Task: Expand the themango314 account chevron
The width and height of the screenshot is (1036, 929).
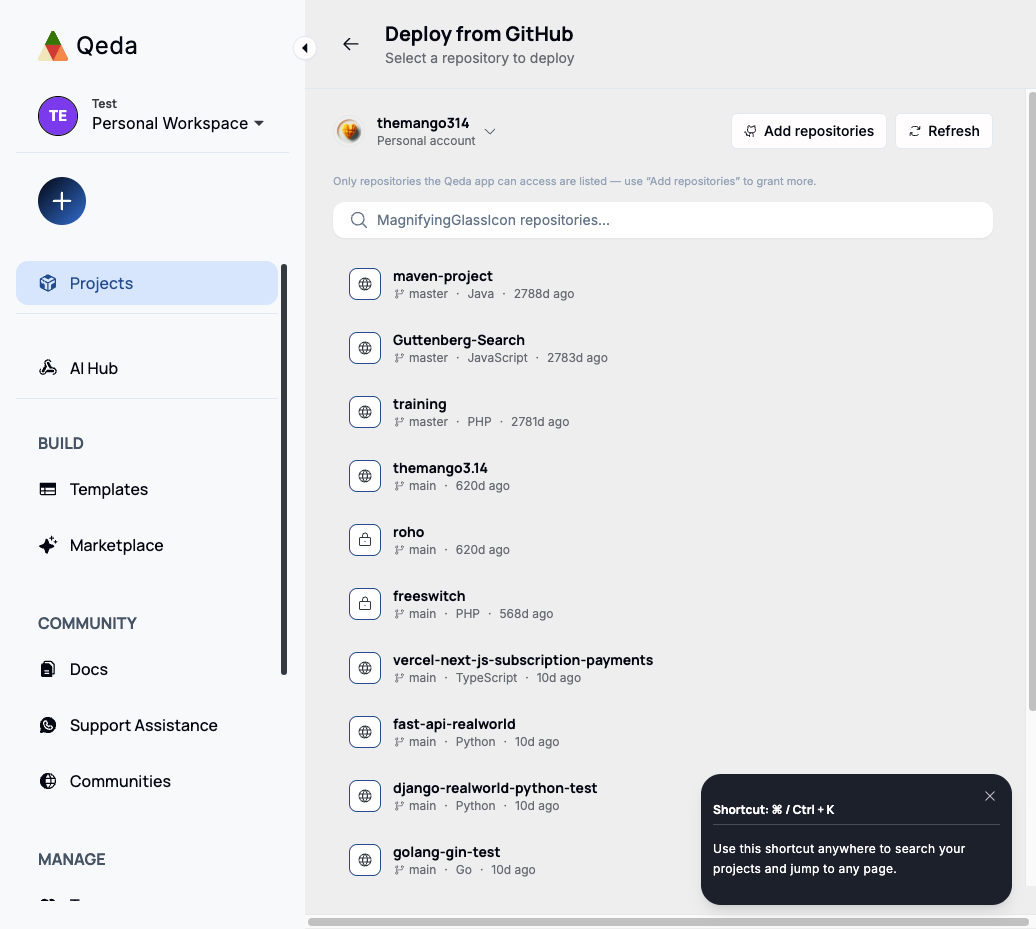Action: click(490, 131)
